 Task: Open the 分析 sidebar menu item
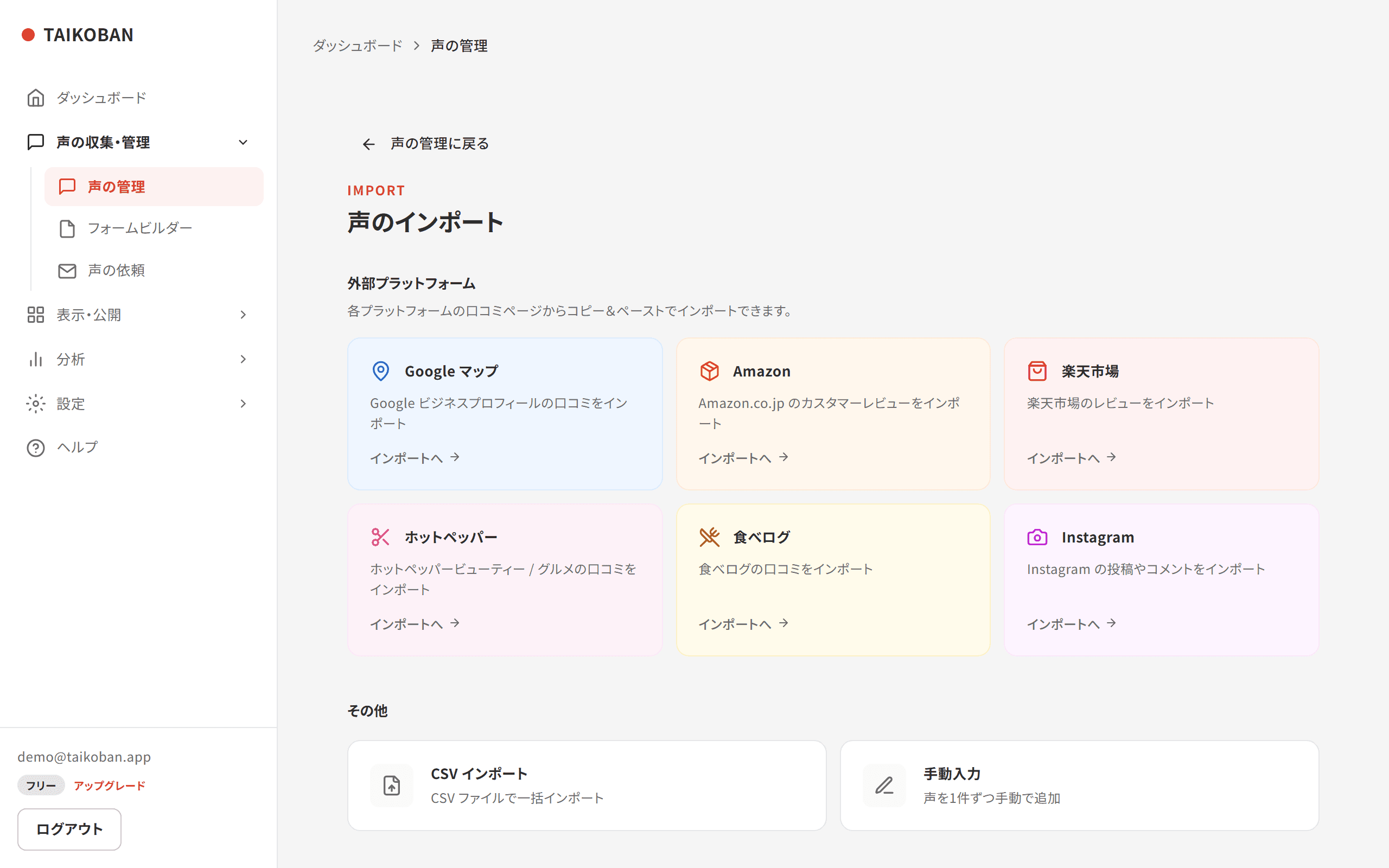point(138,359)
